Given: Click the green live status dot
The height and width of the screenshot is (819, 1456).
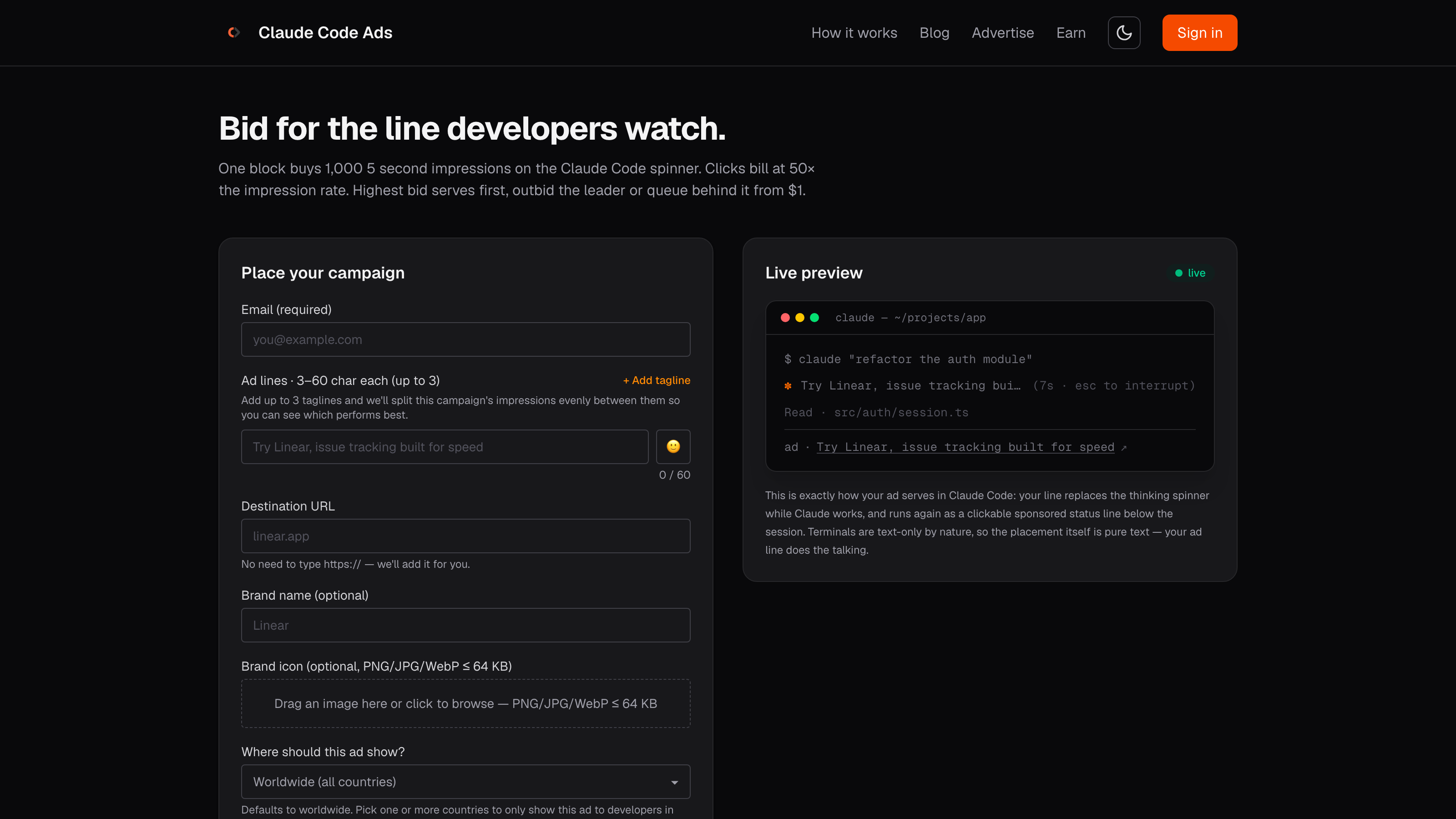Looking at the screenshot, I should (x=1178, y=273).
